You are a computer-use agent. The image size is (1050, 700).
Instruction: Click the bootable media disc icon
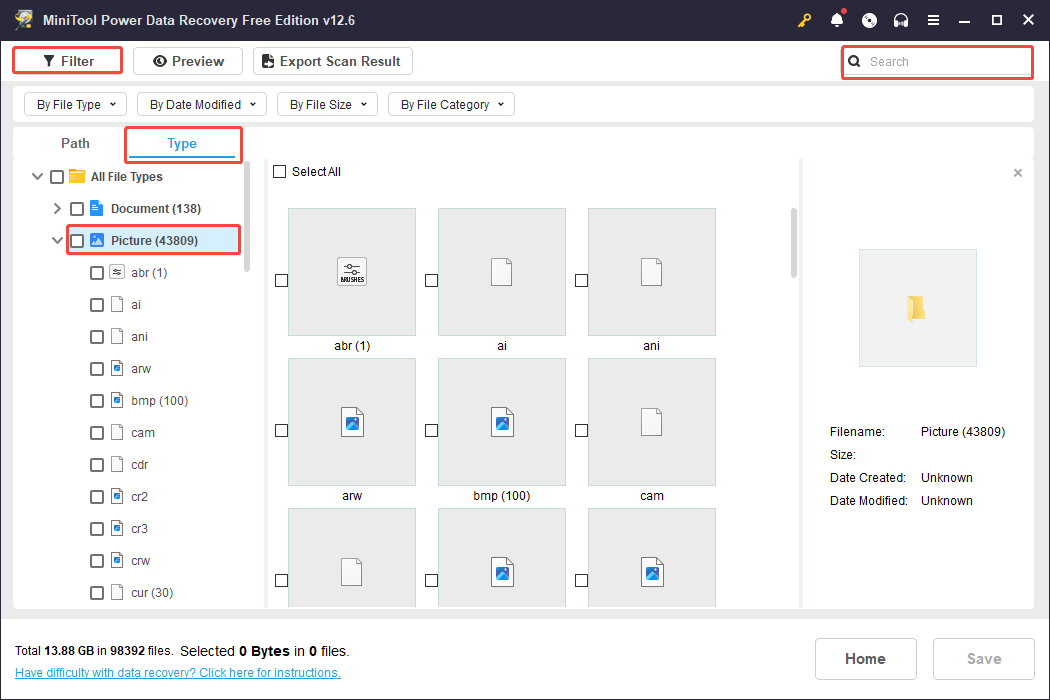(869, 19)
